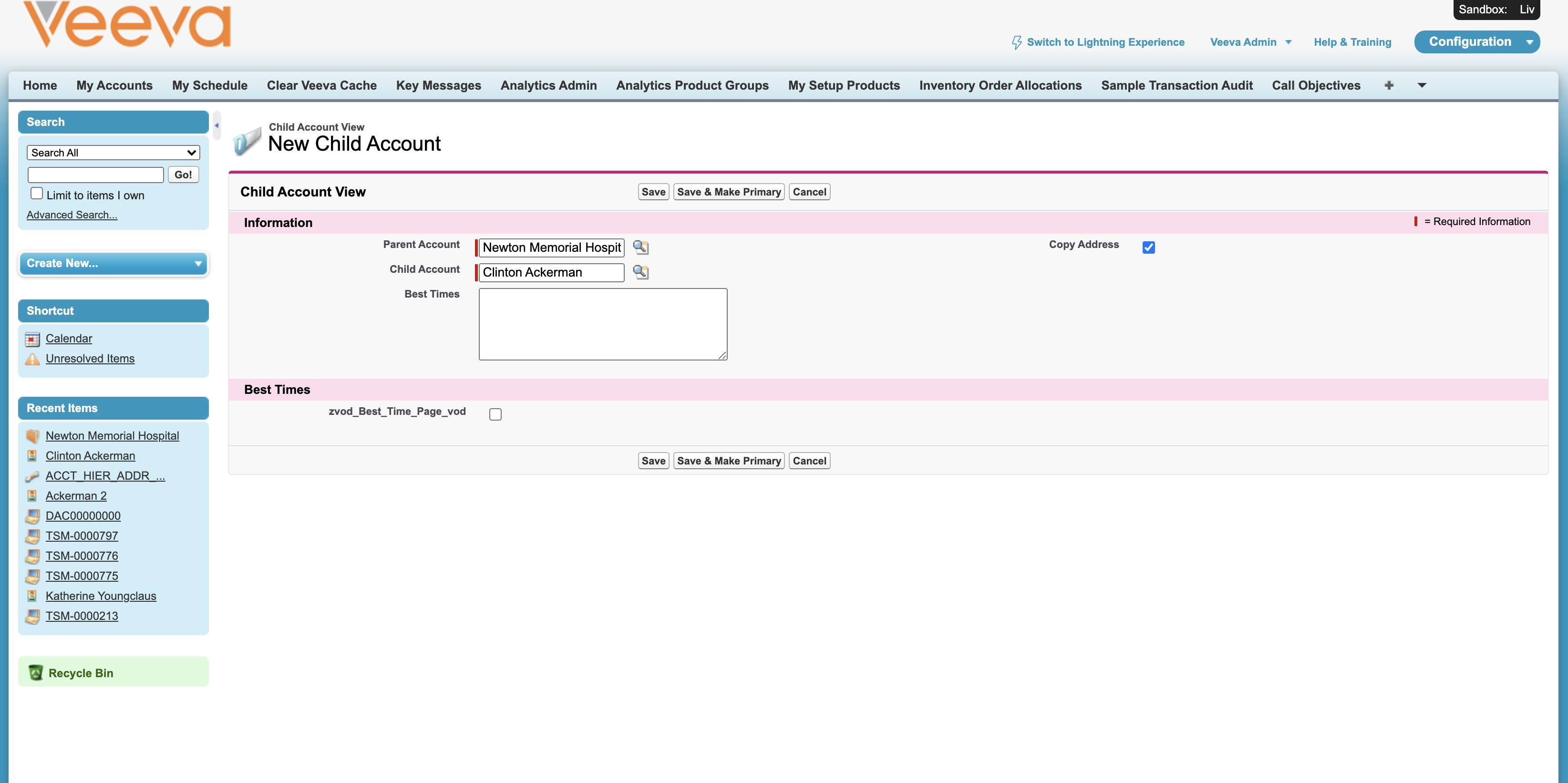
Task: Uncheck the Copy Address checkbox
Action: pos(1149,247)
